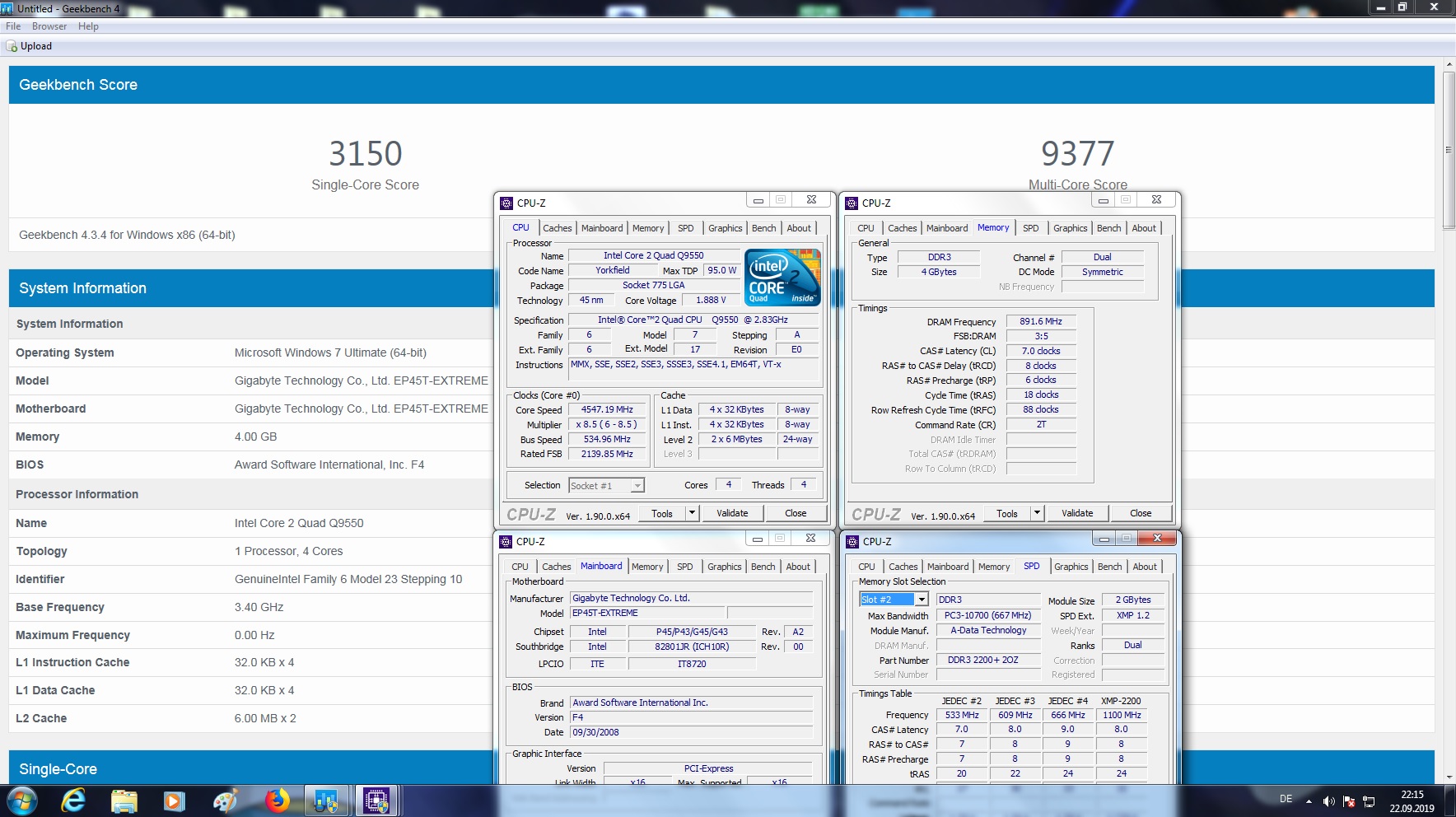Screen dimensions: 1456x817
Task: Select Memory tab in SPD window
Action: pos(994,567)
